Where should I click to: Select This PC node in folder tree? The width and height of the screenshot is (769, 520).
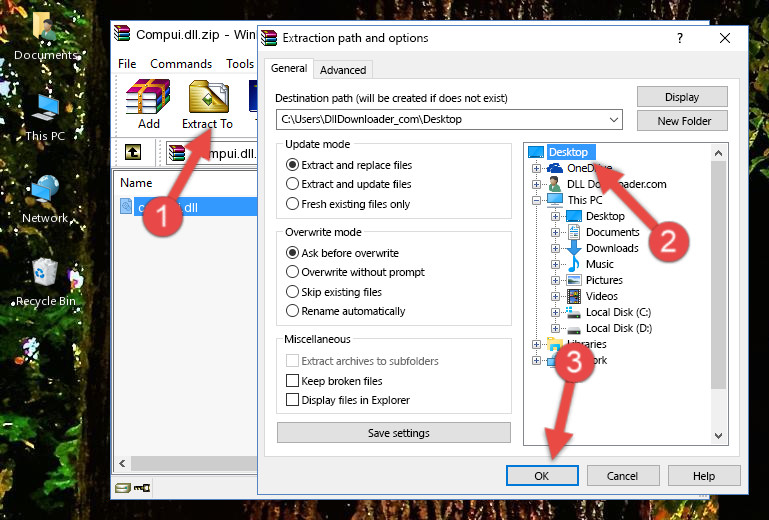pyautogui.click(x=585, y=200)
